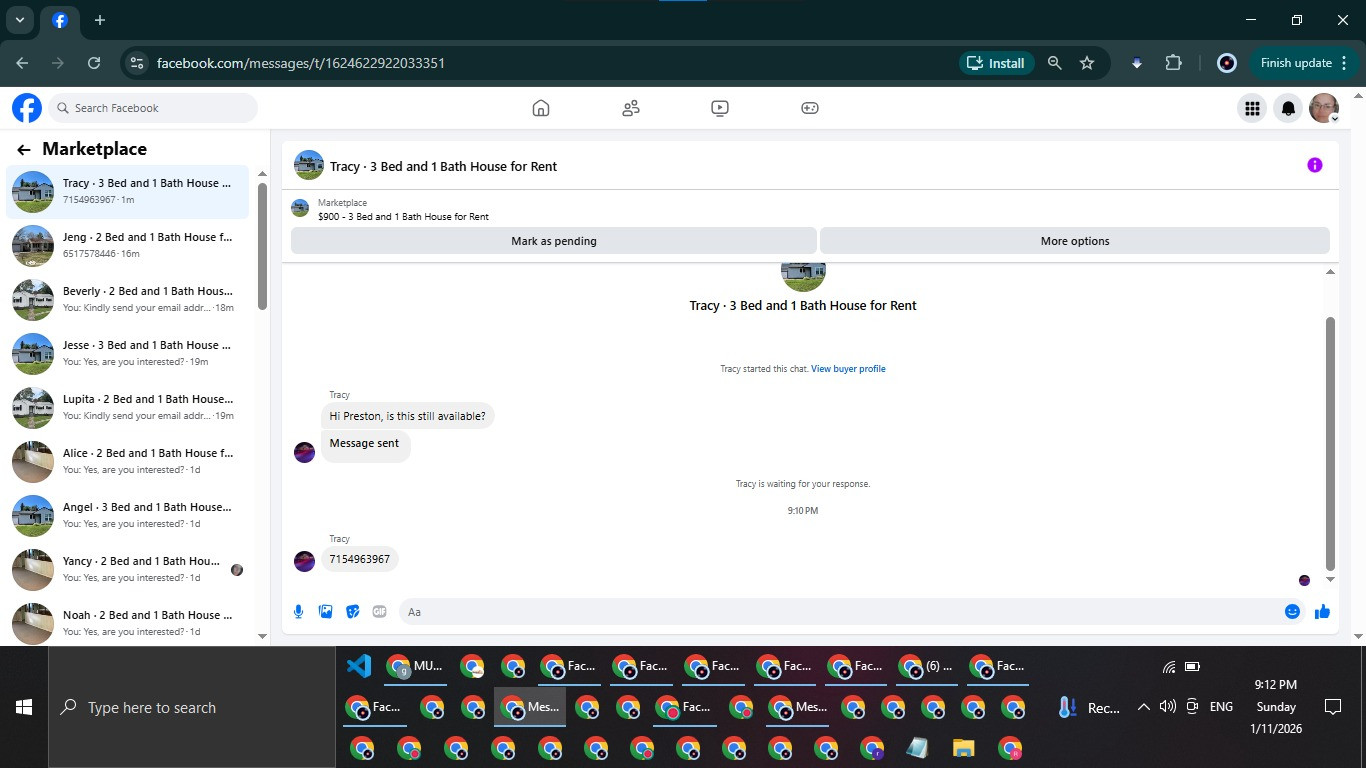This screenshot has height=768, width=1366.
Task: Open the Windows Start menu
Action: [24, 707]
